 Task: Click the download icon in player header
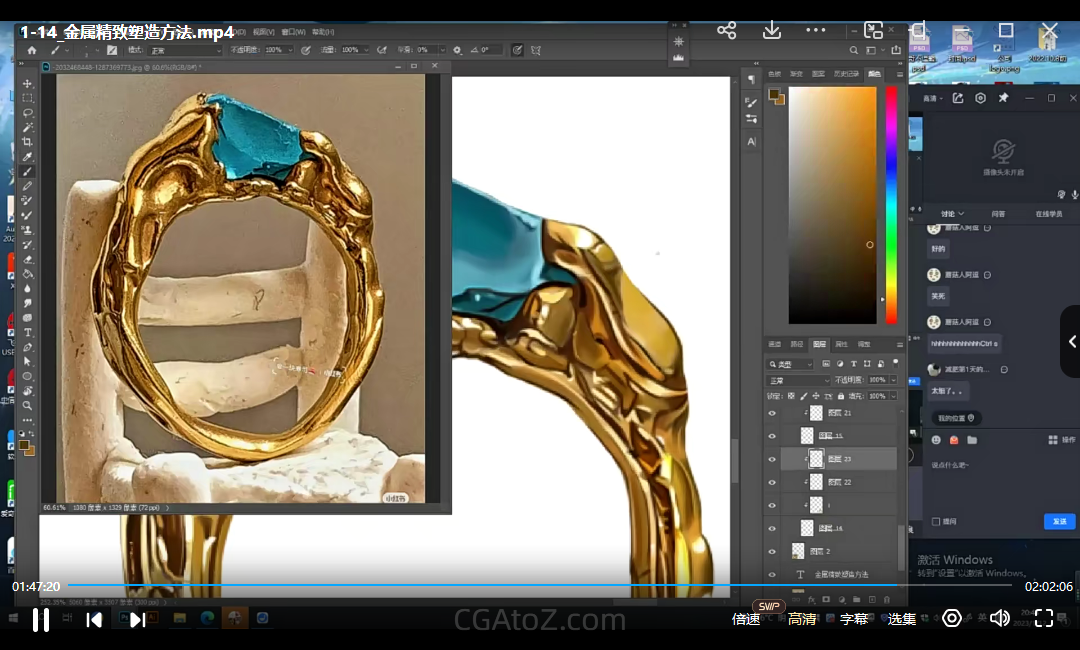[x=772, y=31]
